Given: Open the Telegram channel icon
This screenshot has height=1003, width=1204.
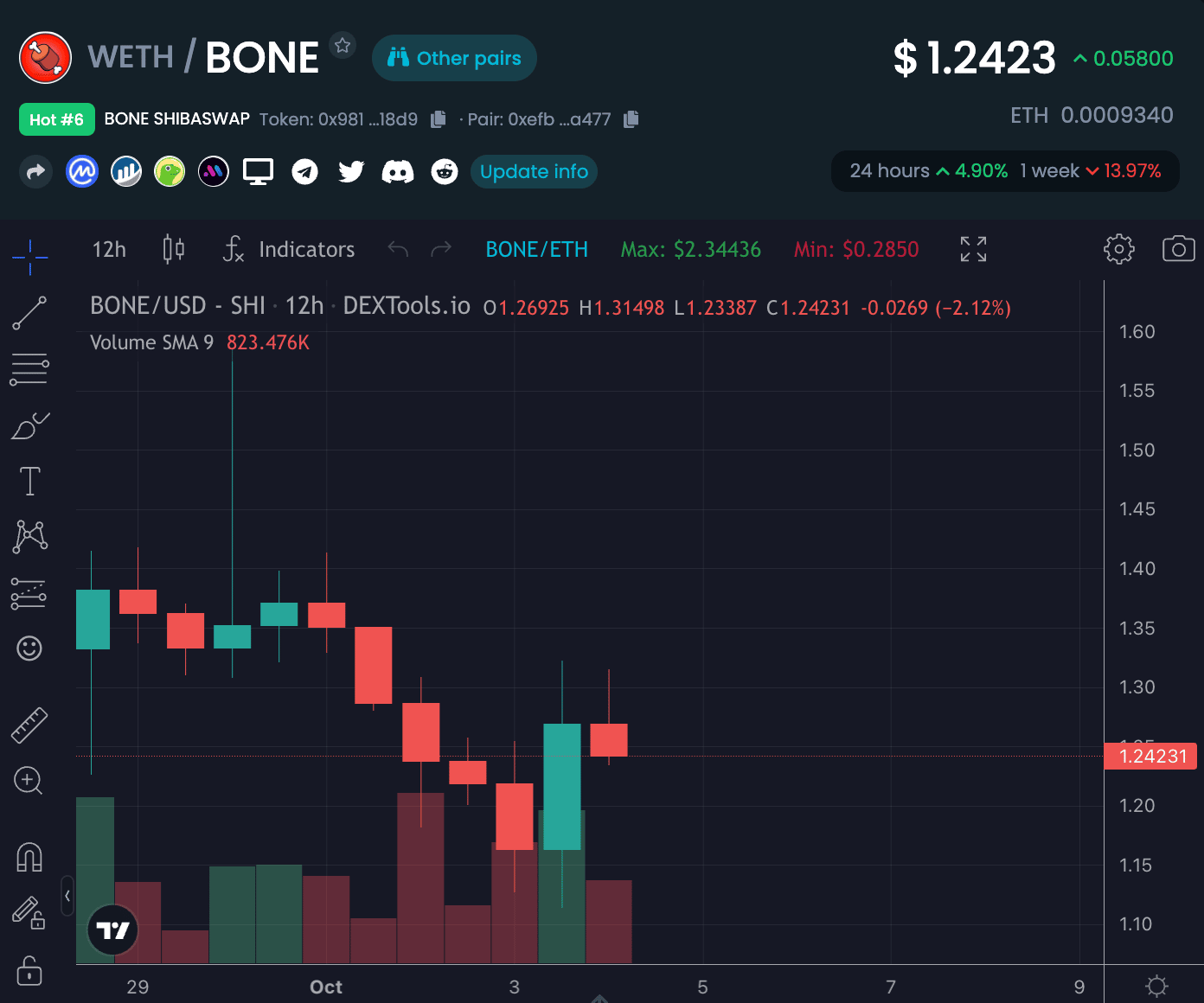Looking at the screenshot, I should (304, 172).
